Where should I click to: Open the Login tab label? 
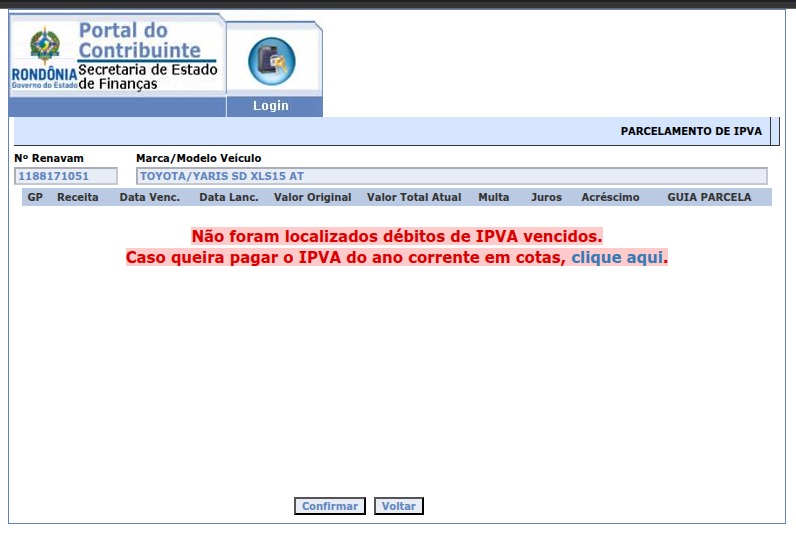(x=271, y=106)
